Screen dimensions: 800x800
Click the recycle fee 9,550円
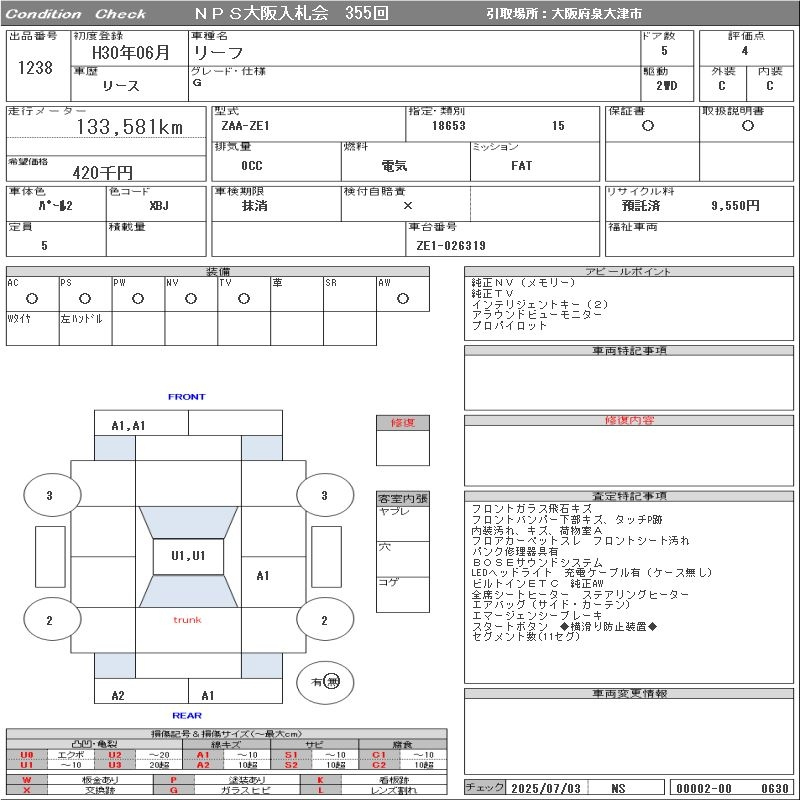pyautogui.click(x=735, y=206)
